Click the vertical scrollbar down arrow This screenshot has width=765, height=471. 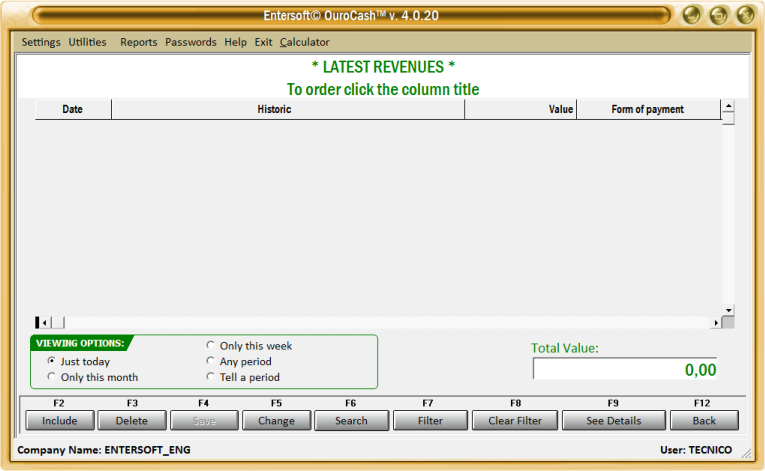(x=728, y=310)
